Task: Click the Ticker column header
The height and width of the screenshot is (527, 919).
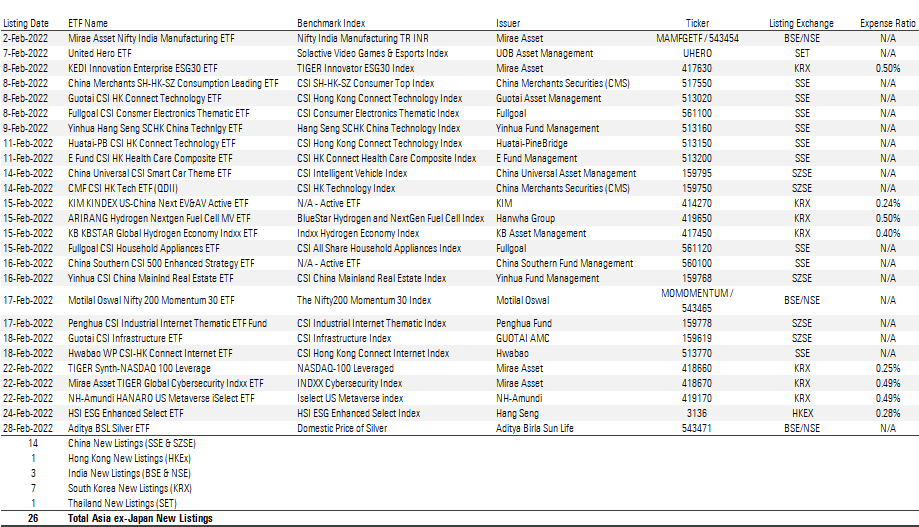Action: coord(697,22)
